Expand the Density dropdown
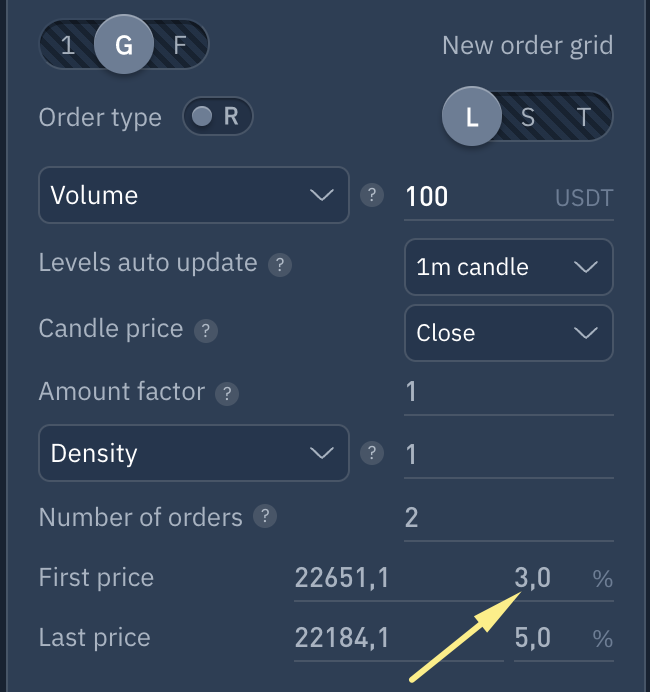This screenshot has height=692, width=650. point(193,453)
